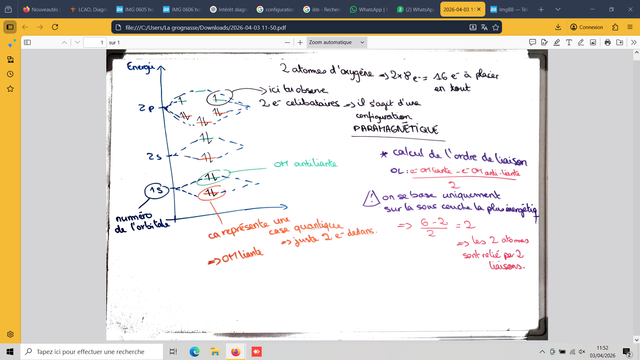Screen dimensions: 640x360
Task: Click the muted volume tray icon
Action: (582, 351)
